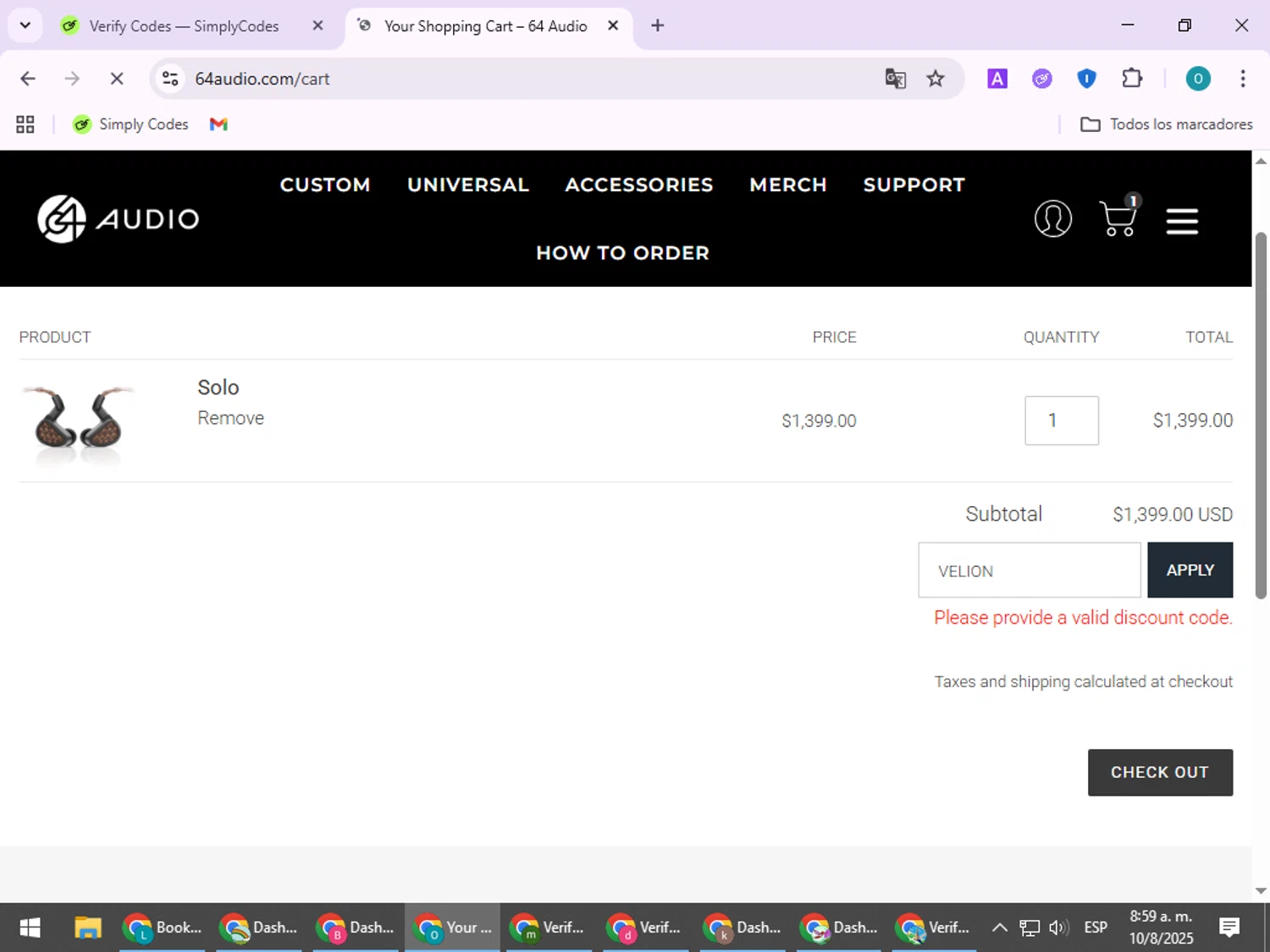The width and height of the screenshot is (1270, 952).
Task: Close the Your Shopping Cart tab
Action: click(613, 25)
